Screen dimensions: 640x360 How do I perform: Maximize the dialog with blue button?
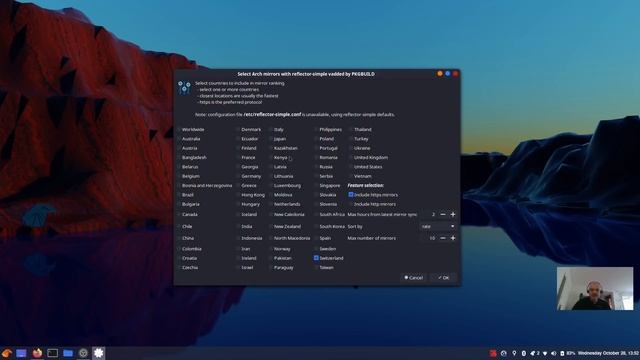pyautogui.click(x=448, y=74)
